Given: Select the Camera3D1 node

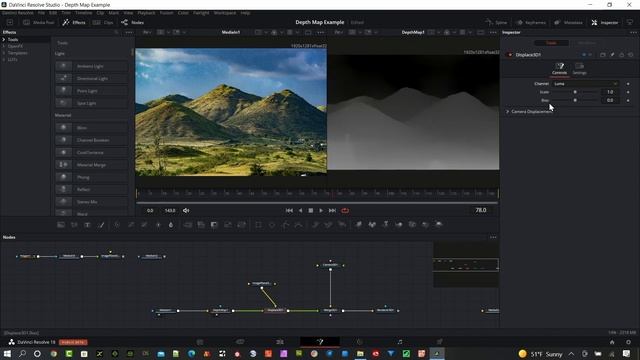Looking at the screenshot, I should [330, 265].
